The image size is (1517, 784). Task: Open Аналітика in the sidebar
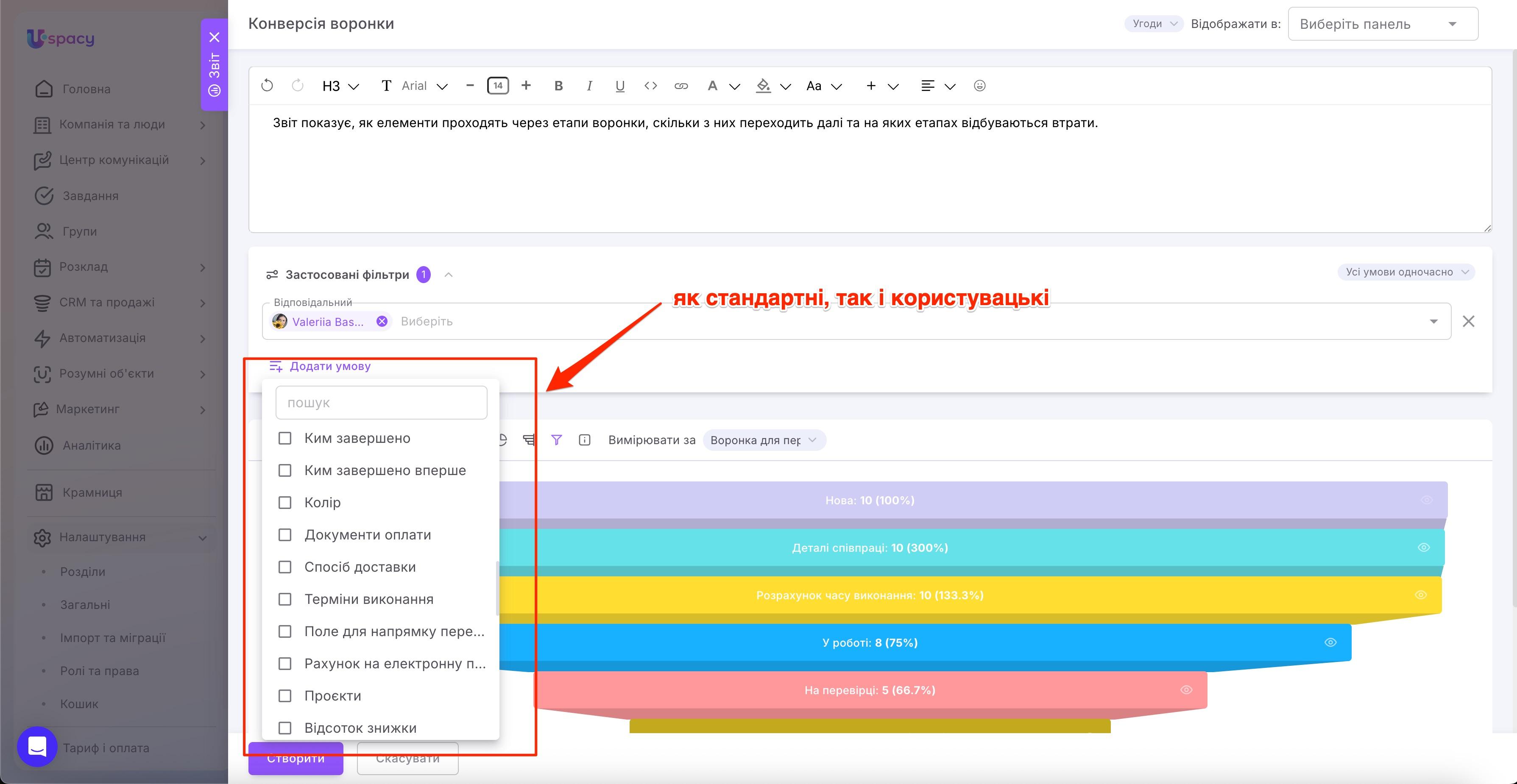(x=91, y=445)
